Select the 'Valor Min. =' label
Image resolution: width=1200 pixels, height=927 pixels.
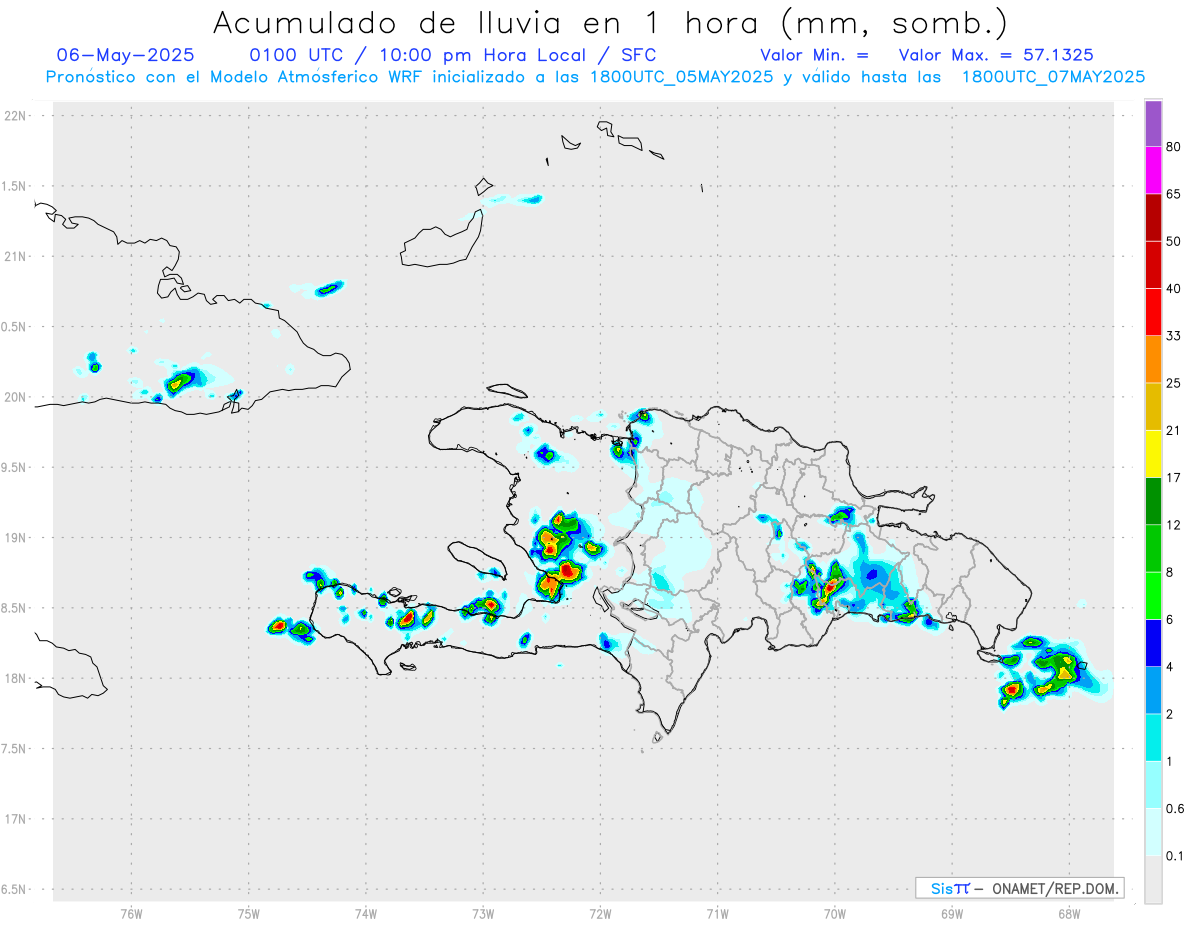[814, 55]
